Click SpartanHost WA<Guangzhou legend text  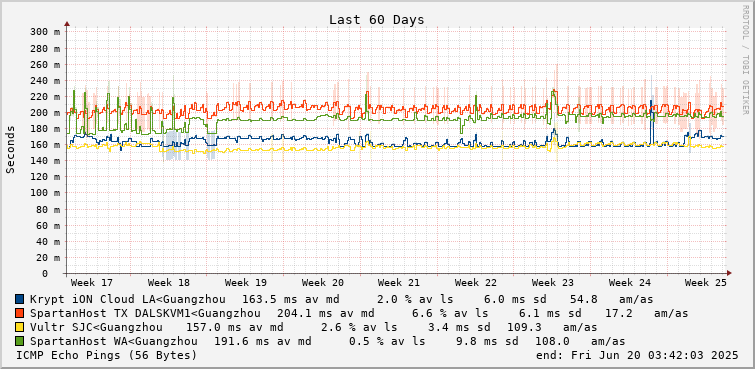pos(113,342)
